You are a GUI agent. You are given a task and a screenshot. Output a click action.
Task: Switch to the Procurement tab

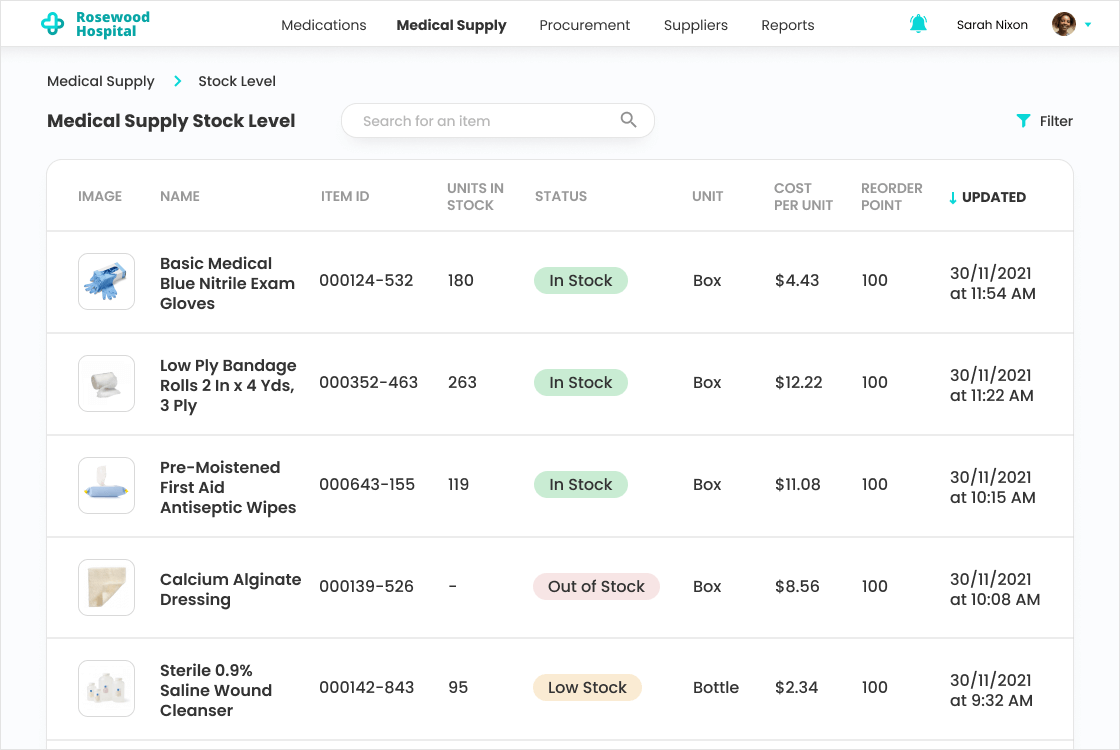click(584, 25)
